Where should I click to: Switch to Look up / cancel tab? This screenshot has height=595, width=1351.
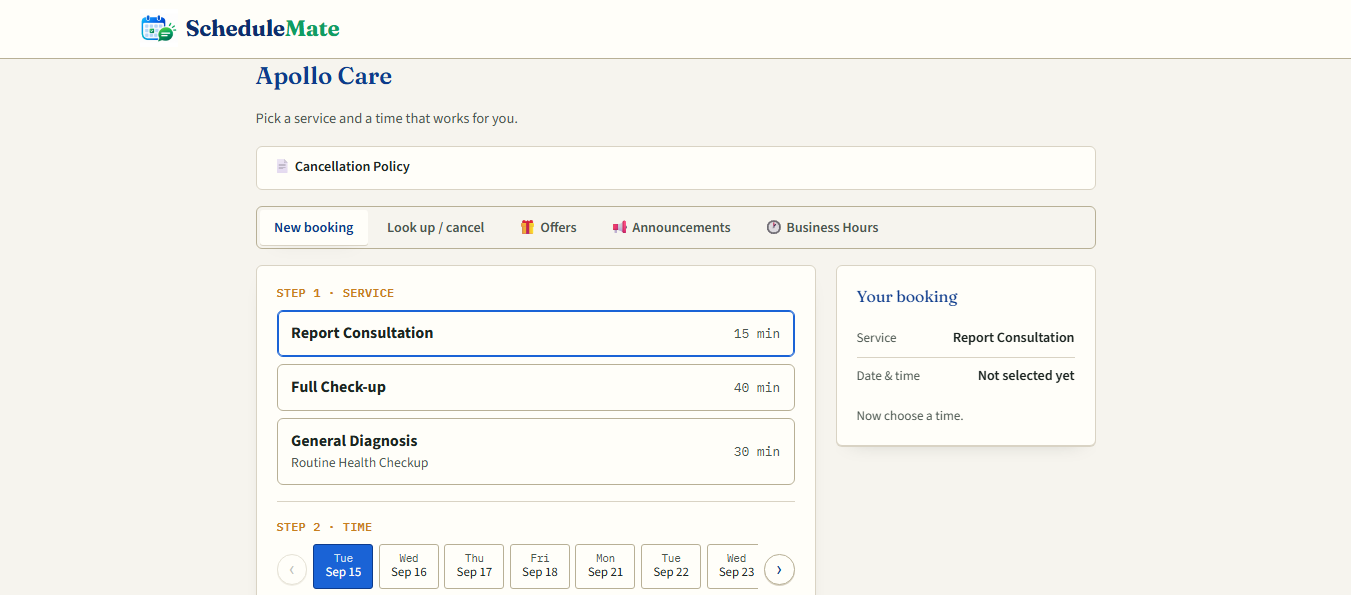tap(436, 227)
